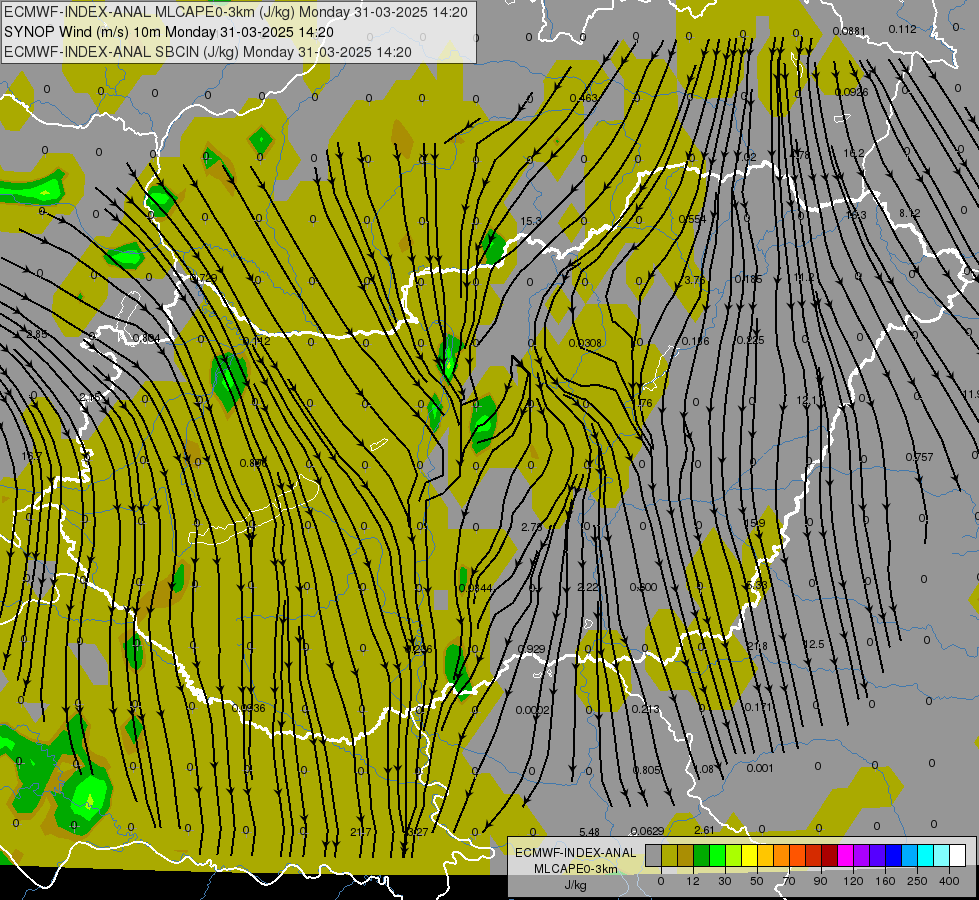Viewport: 979px width, 900px height.
Task: Click the map value 3.75
Action: click(695, 280)
